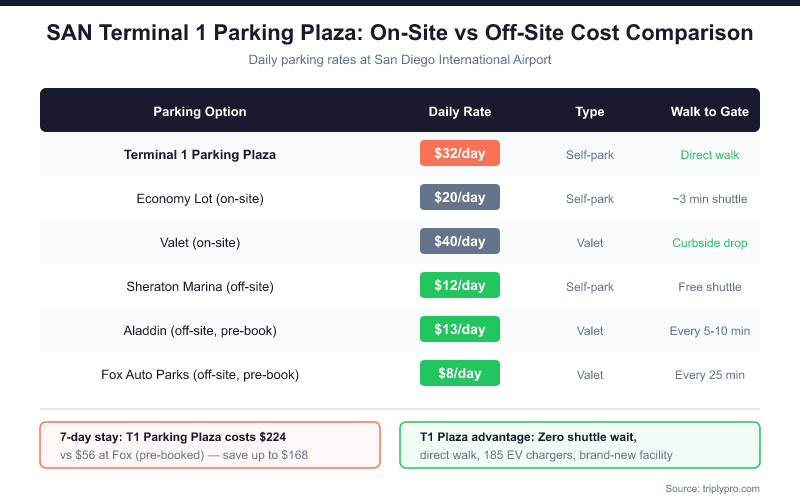Click the $32/day rate badge
The height and width of the screenshot is (500, 800).
point(459,154)
